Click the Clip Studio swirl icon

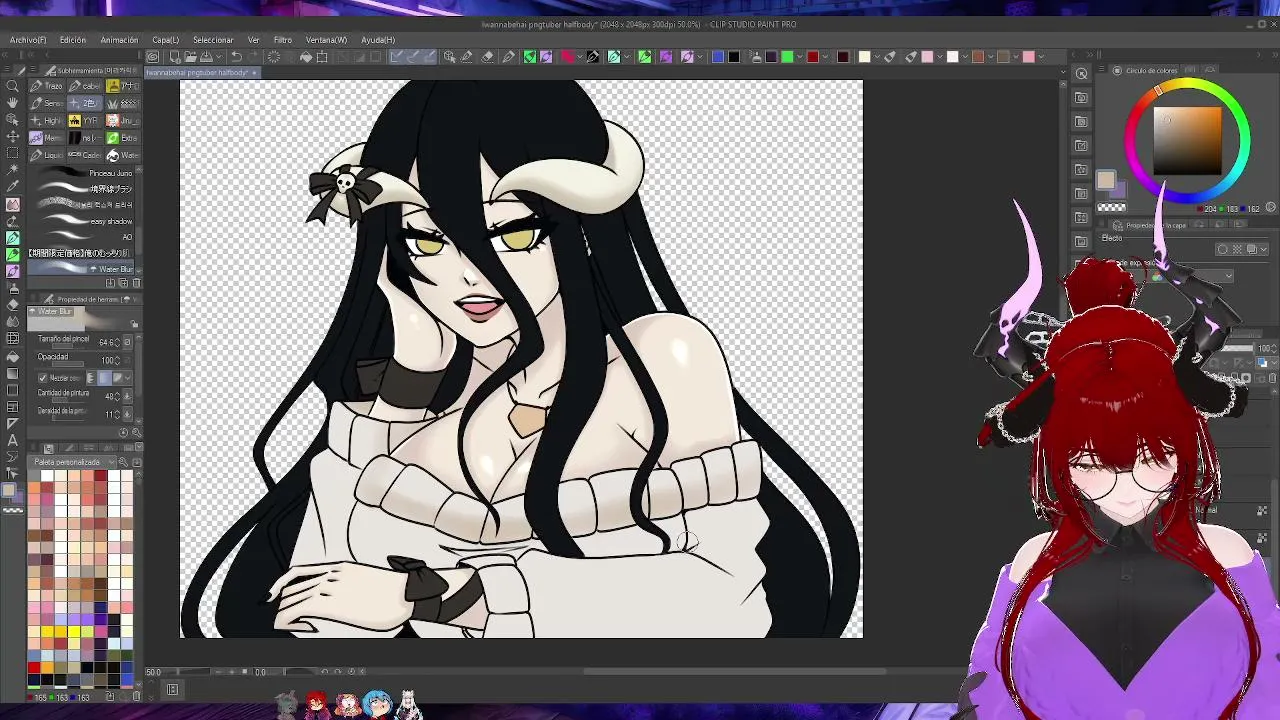(x=153, y=57)
